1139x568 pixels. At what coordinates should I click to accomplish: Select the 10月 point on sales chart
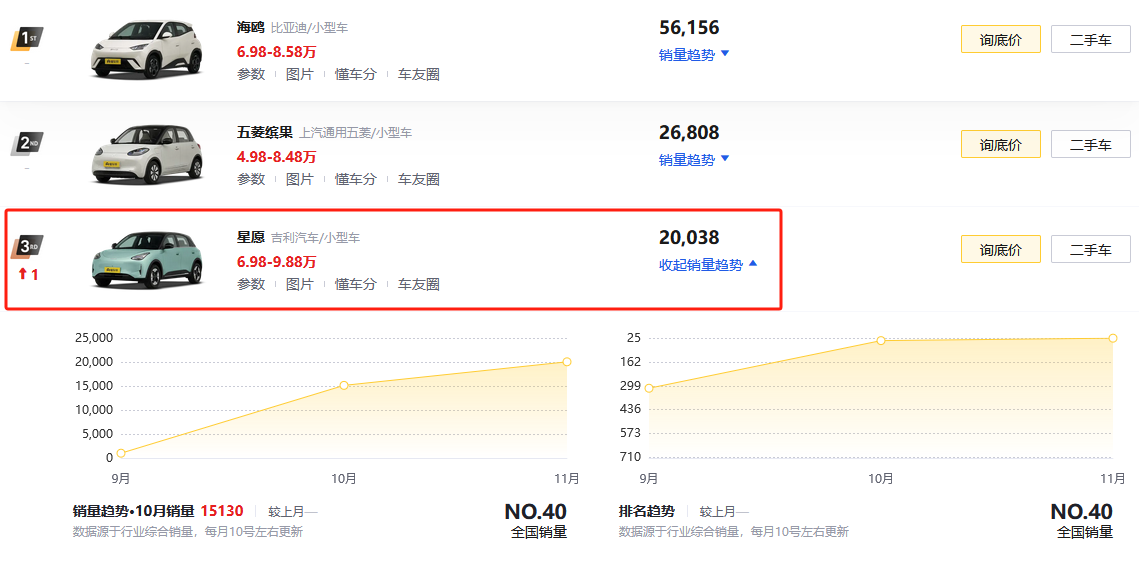[x=344, y=386]
